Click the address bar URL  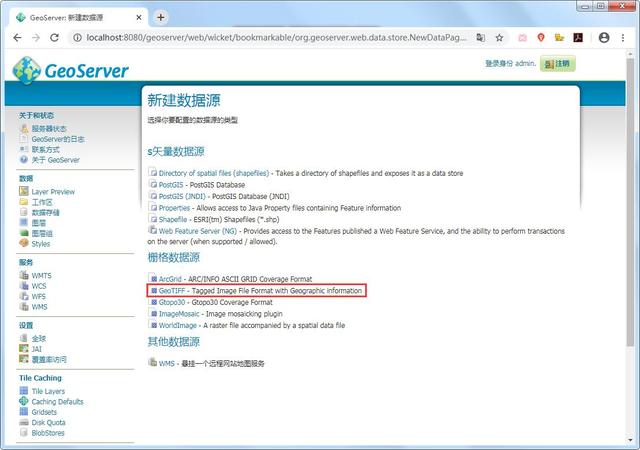point(276,38)
